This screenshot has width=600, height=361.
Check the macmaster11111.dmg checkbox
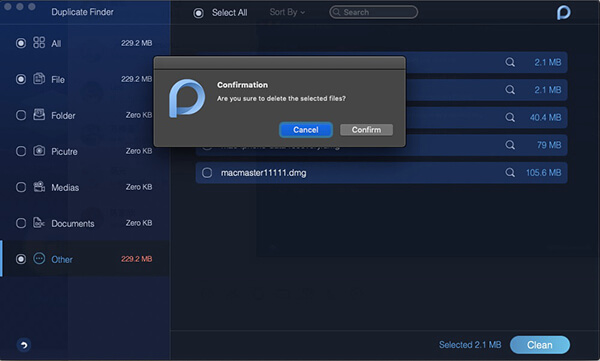click(x=207, y=173)
